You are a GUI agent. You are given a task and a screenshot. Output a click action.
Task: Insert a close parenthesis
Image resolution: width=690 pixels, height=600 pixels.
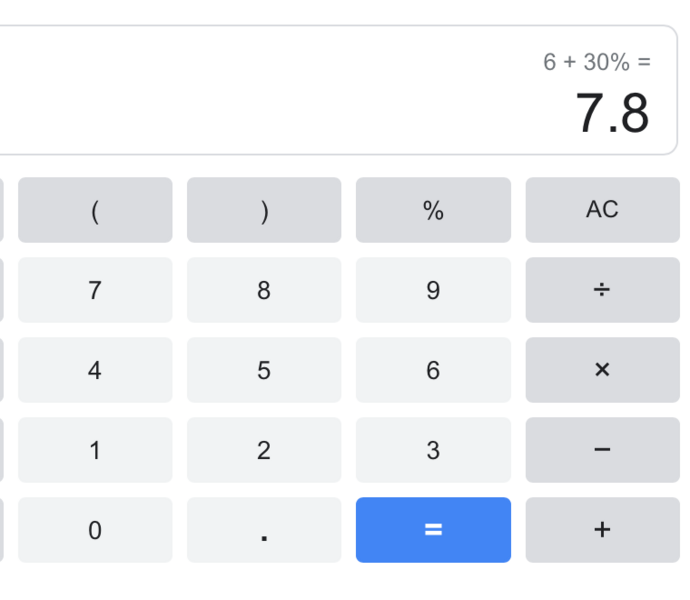pos(264,210)
